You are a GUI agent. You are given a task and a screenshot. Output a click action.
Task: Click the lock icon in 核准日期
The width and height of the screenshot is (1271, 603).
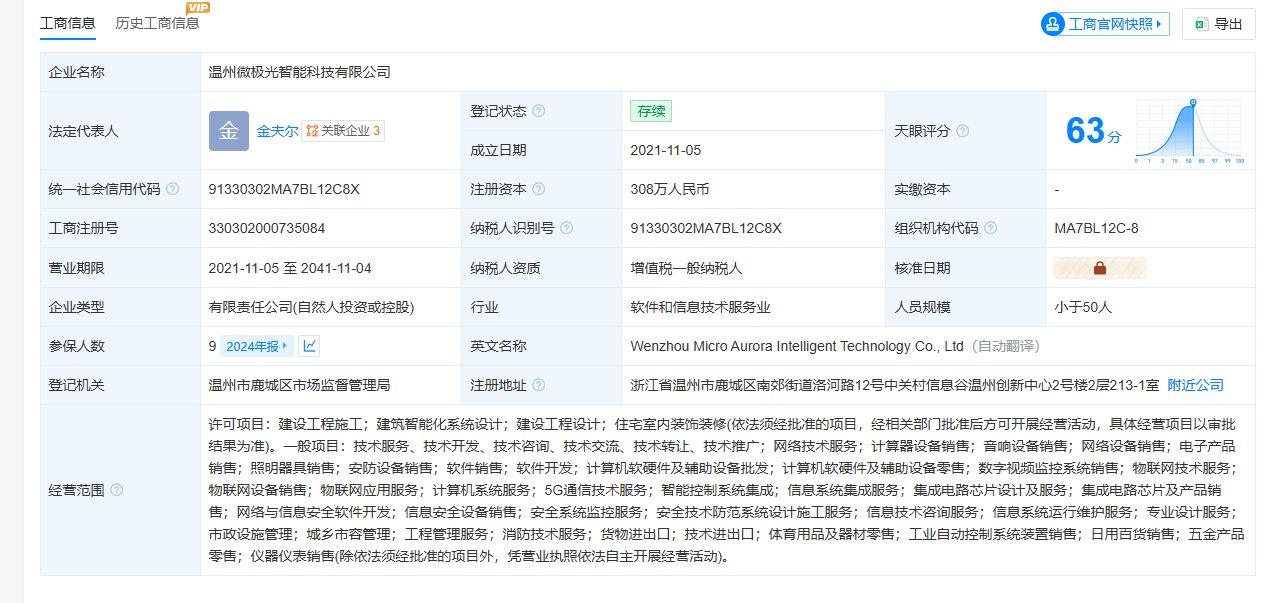(x=1100, y=268)
